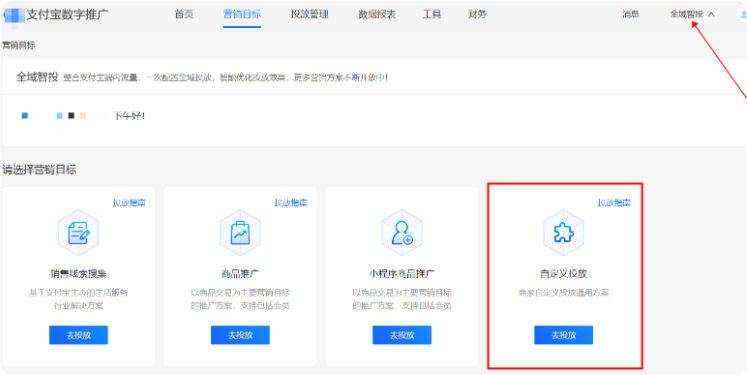This screenshot has height=375, width=747.
Task: Click the 商品推广 shopping bag icon
Action: click(x=240, y=233)
